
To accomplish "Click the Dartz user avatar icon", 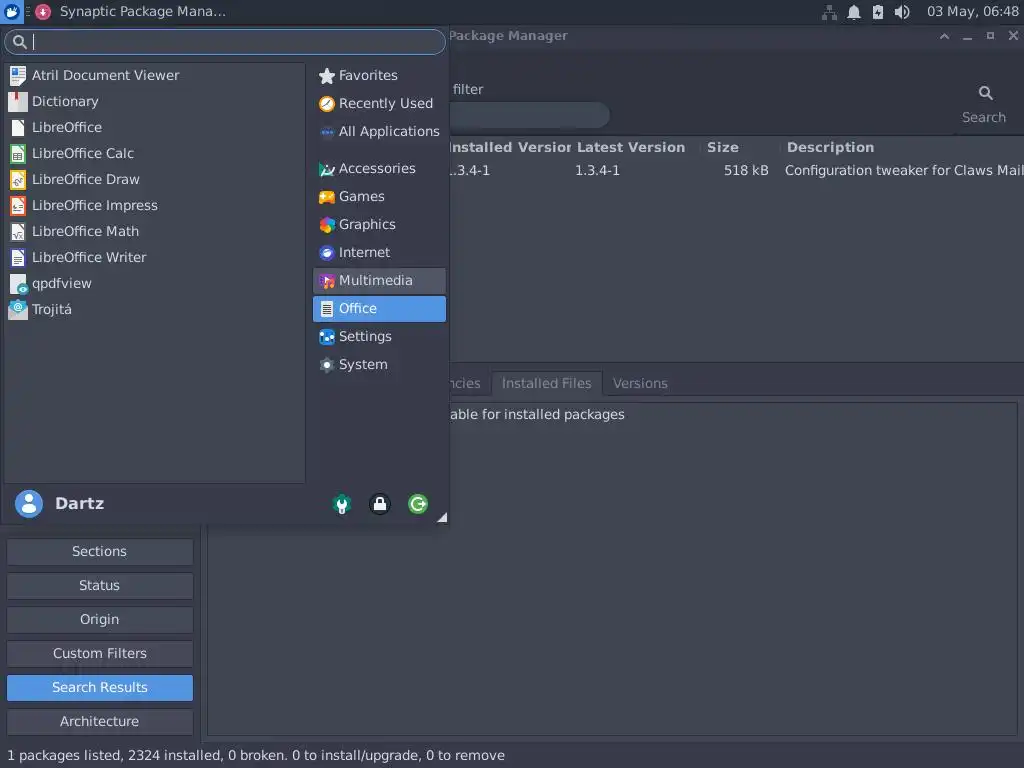I will point(29,504).
